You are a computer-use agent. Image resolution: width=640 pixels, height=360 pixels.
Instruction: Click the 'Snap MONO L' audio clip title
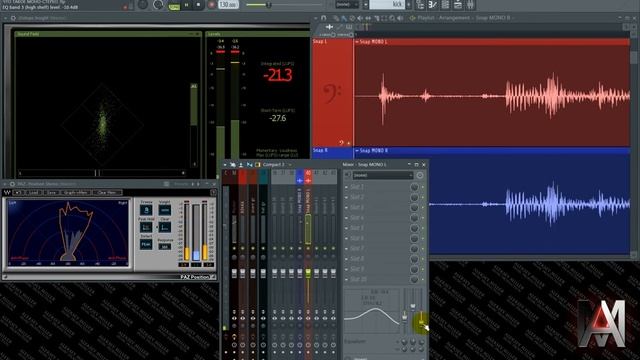tap(373, 42)
